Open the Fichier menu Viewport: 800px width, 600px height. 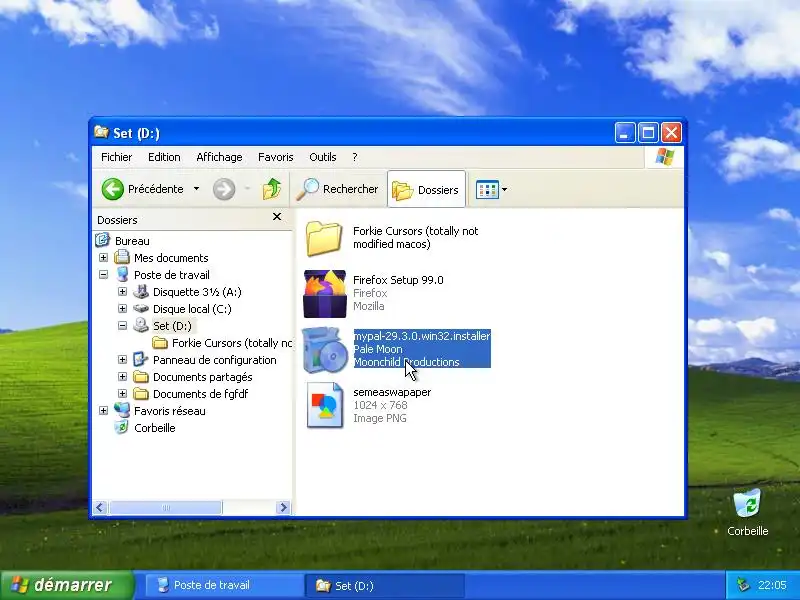point(116,157)
